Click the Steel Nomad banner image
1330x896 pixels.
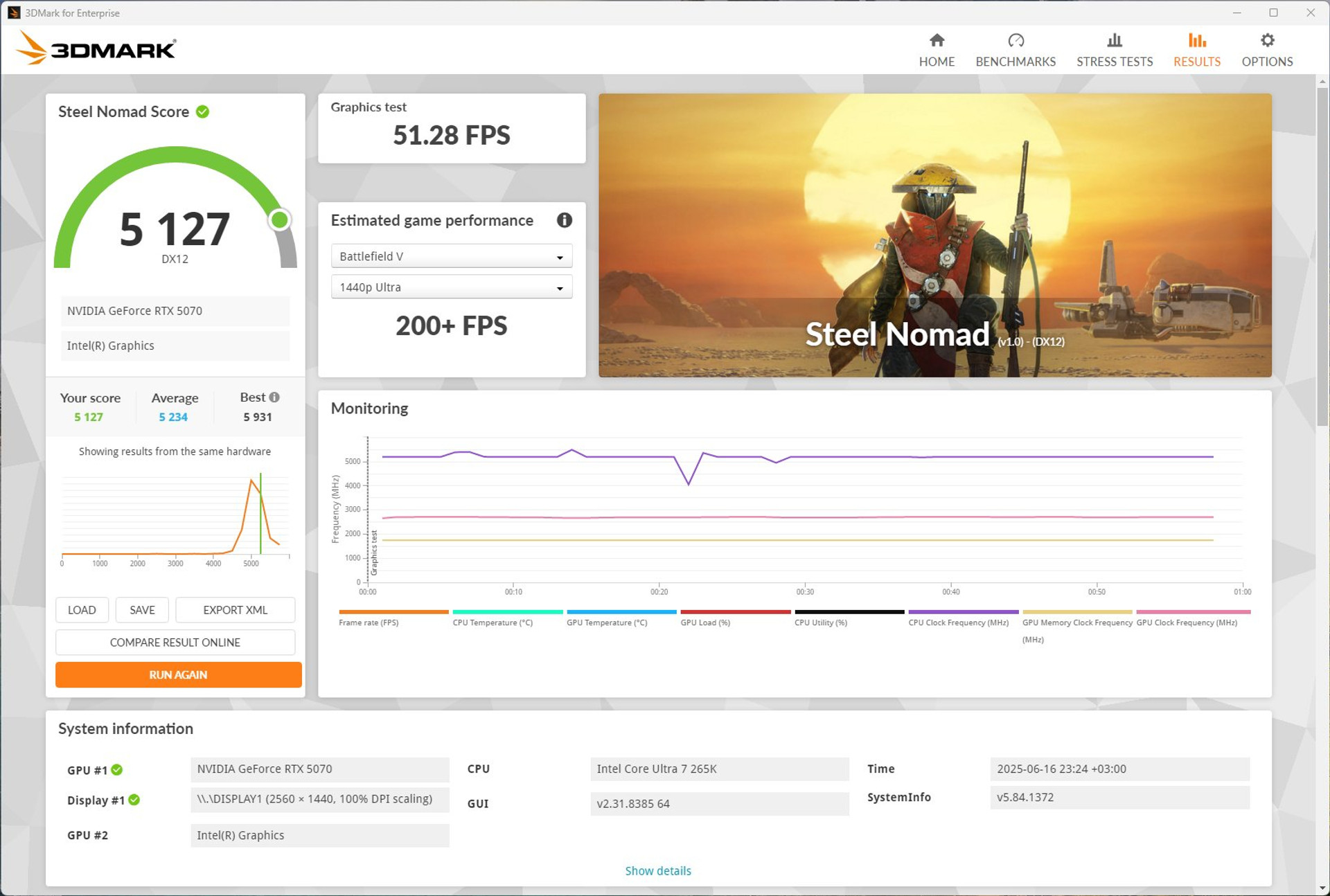[935, 235]
